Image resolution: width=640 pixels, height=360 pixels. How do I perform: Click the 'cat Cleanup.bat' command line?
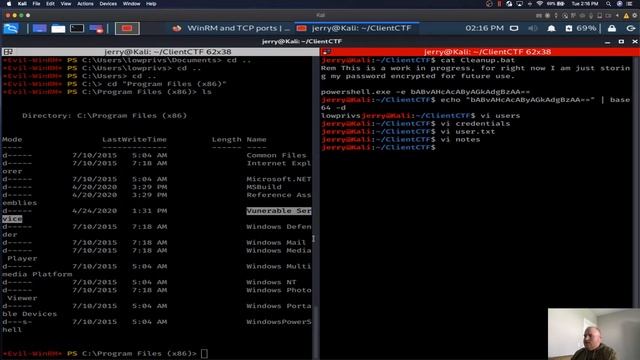[x=478, y=60]
